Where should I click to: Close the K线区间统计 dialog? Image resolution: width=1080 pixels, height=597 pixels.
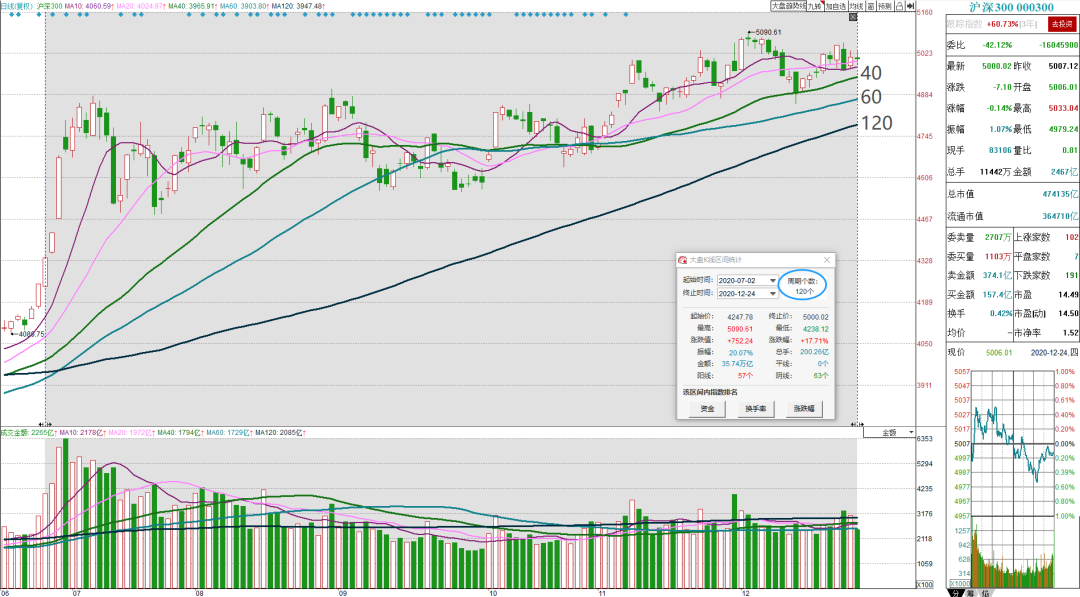[x=827, y=260]
